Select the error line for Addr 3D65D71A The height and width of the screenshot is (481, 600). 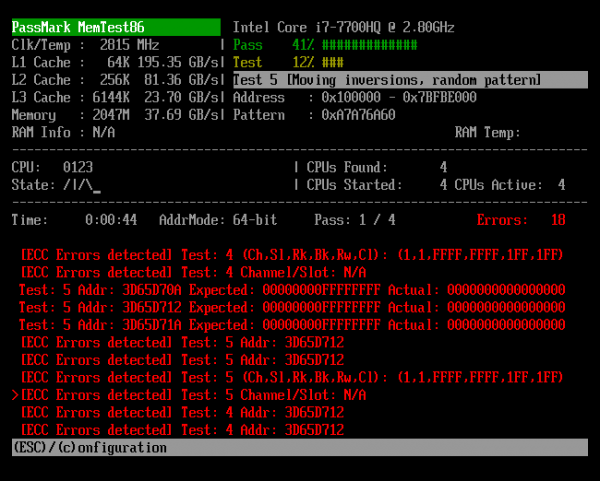point(292,325)
